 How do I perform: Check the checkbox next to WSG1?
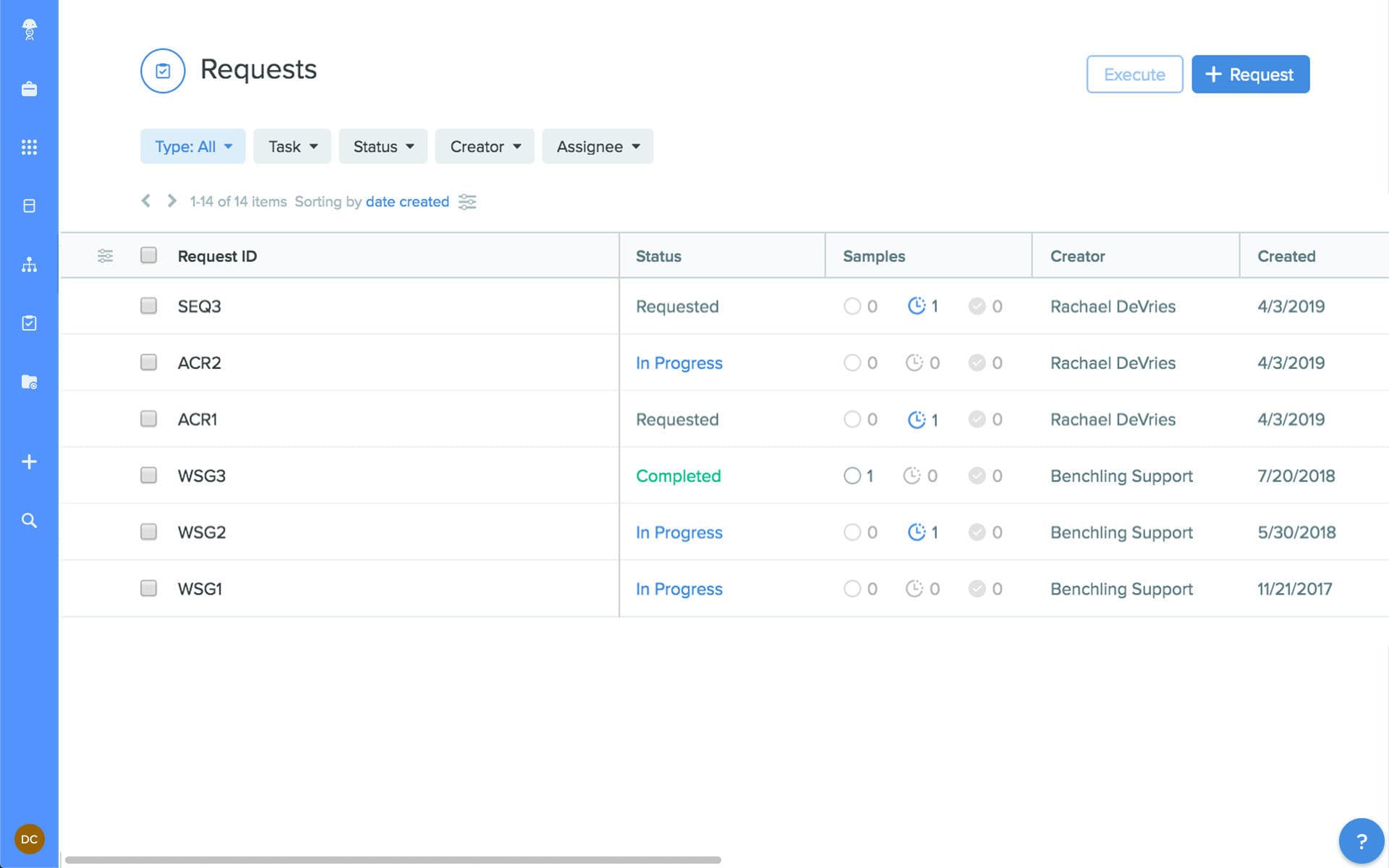148,588
